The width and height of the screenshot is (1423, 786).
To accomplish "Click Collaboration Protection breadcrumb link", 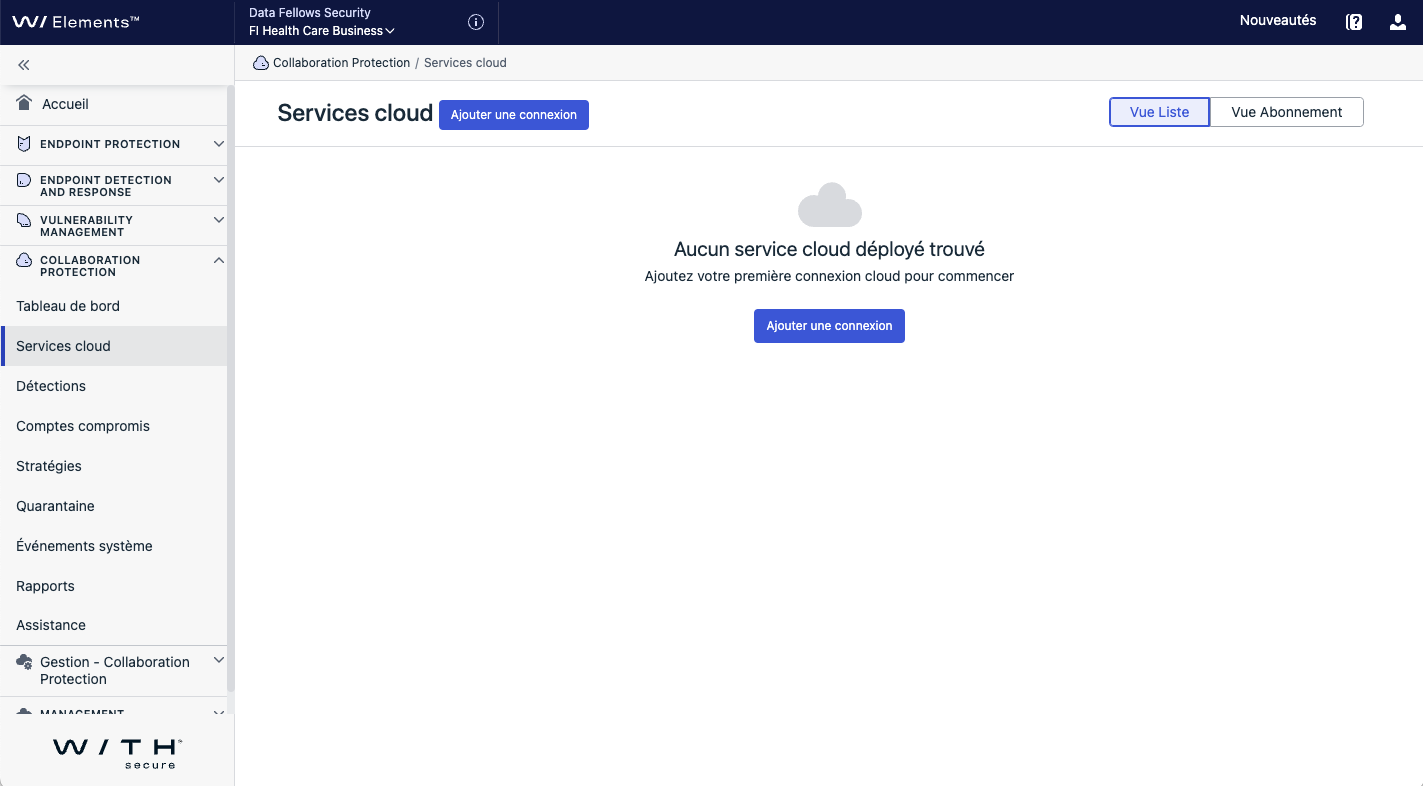I will 341,63.
